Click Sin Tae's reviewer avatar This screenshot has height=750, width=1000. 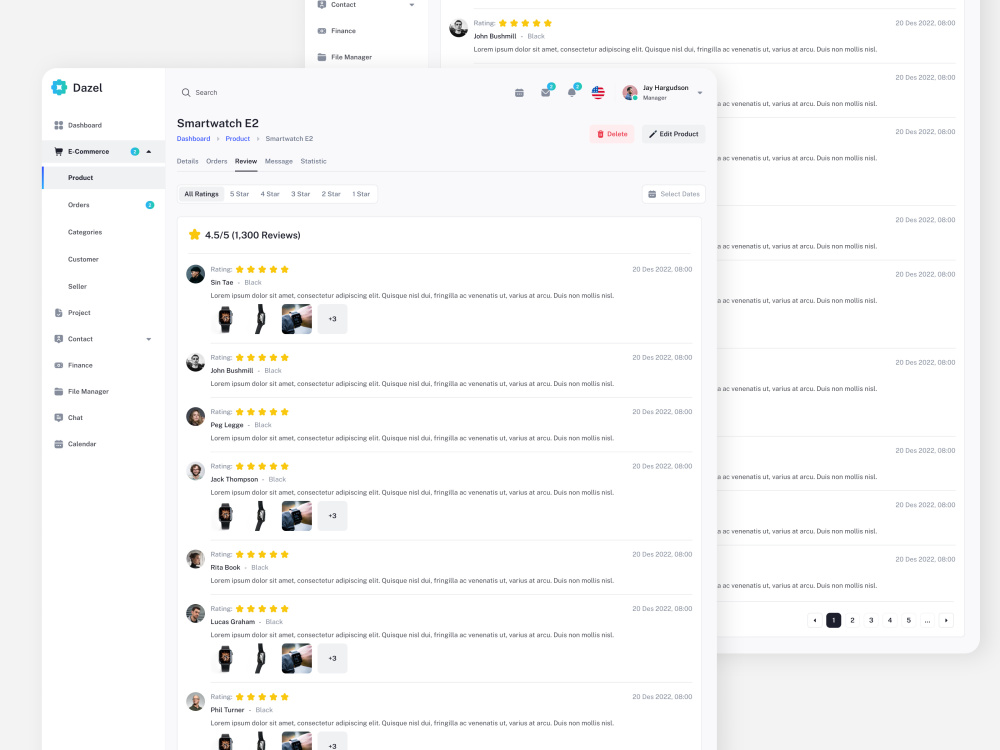pos(195,274)
